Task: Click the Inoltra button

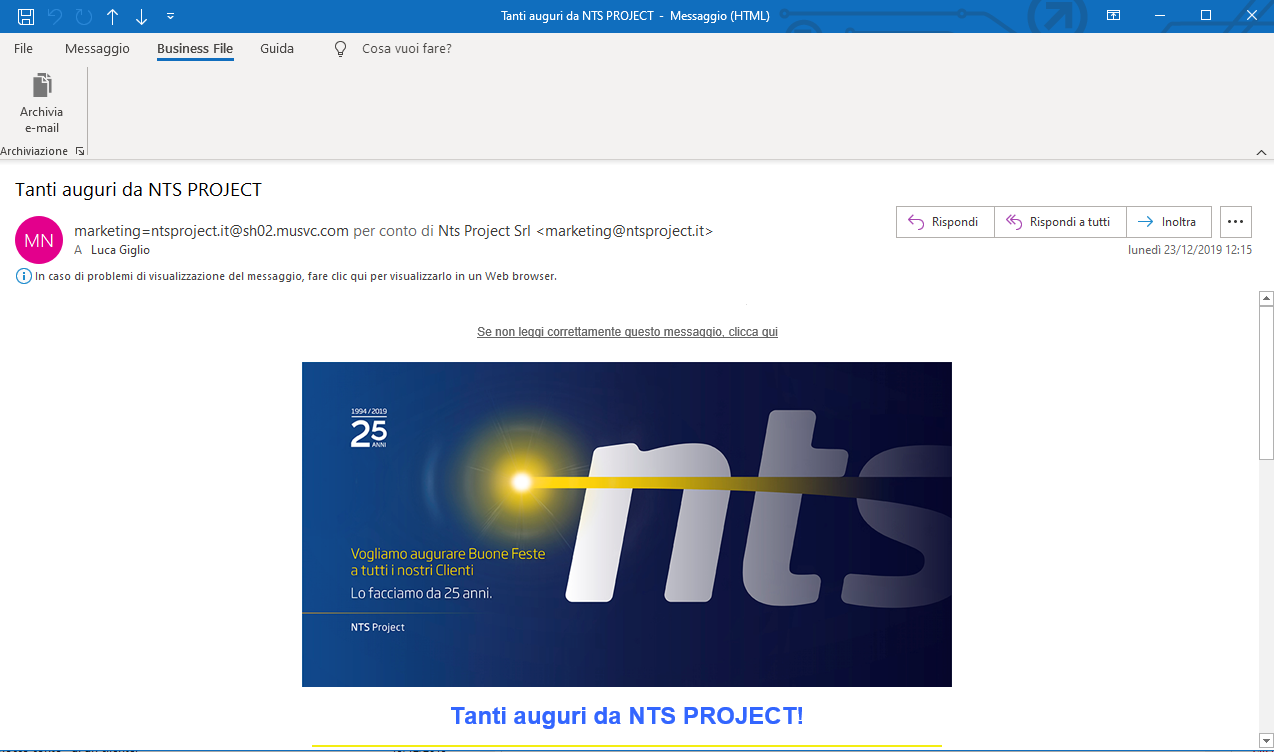Action: coord(1169,222)
